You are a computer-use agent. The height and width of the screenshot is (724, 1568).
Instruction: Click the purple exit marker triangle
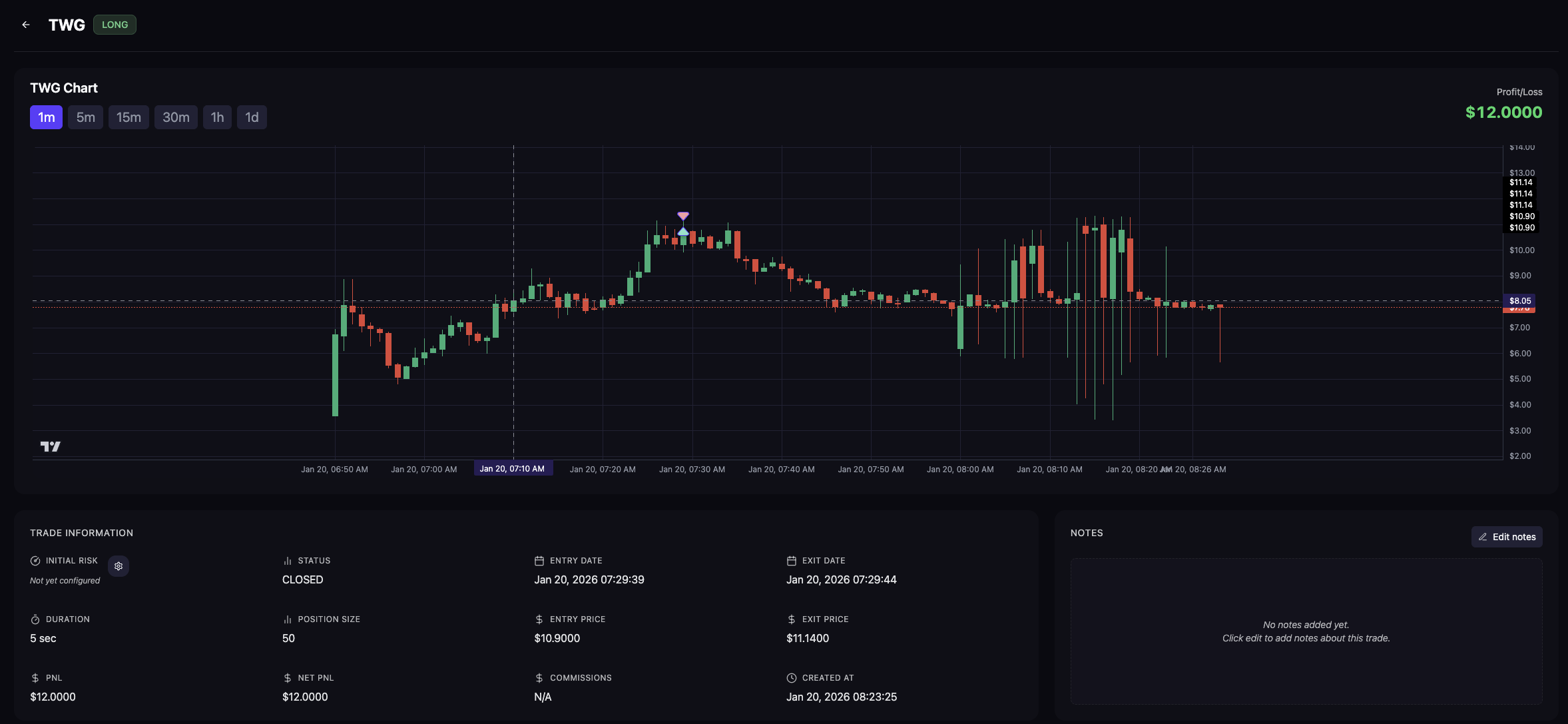683,216
